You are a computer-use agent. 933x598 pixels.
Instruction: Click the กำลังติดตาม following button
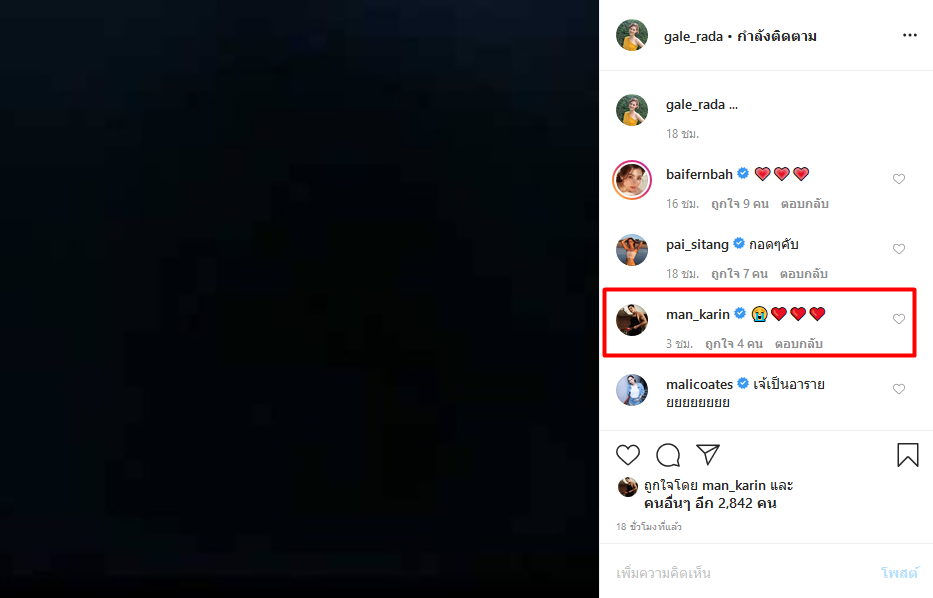[777, 36]
